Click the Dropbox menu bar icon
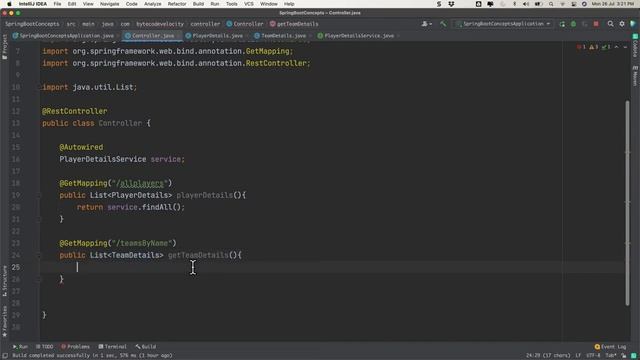The image size is (640, 360). [x=451, y=4]
